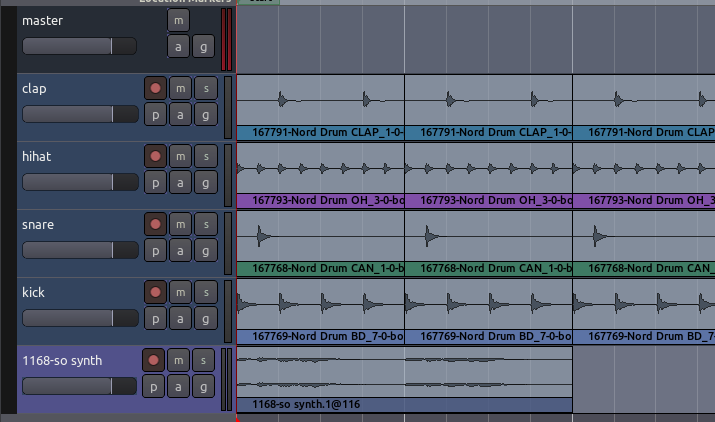Solo the snare track
Screen dimensions: 715x422
click(x=206, y=224)
